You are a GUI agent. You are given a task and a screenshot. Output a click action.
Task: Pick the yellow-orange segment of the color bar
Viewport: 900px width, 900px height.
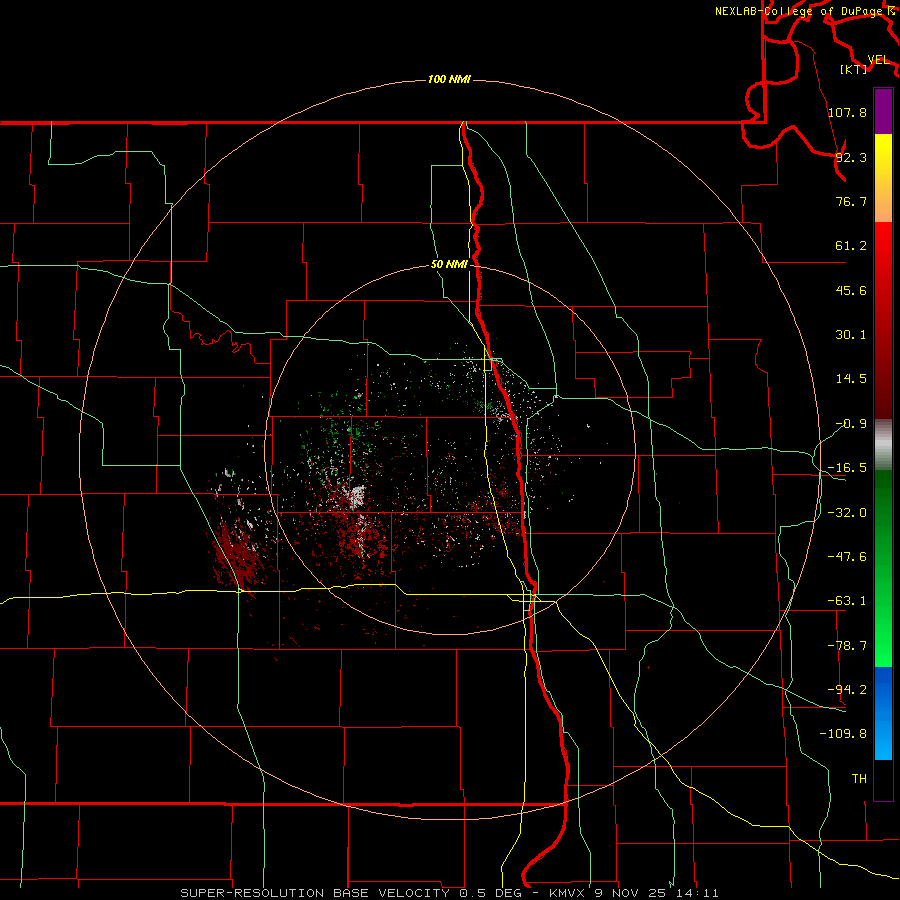tap(883, 178)
